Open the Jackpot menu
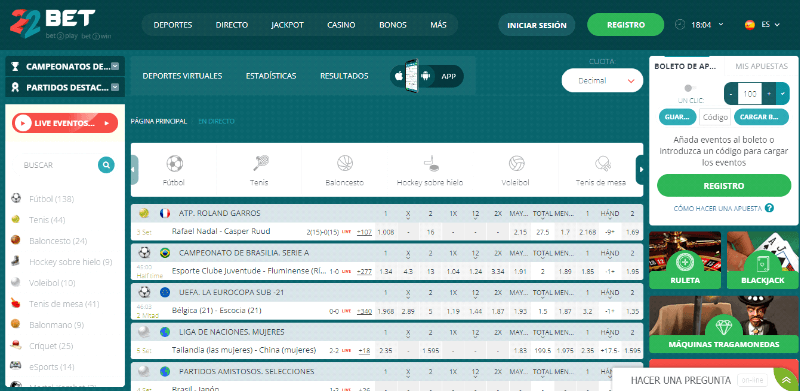This screenshot has width=800, height=391. (287, 25)
